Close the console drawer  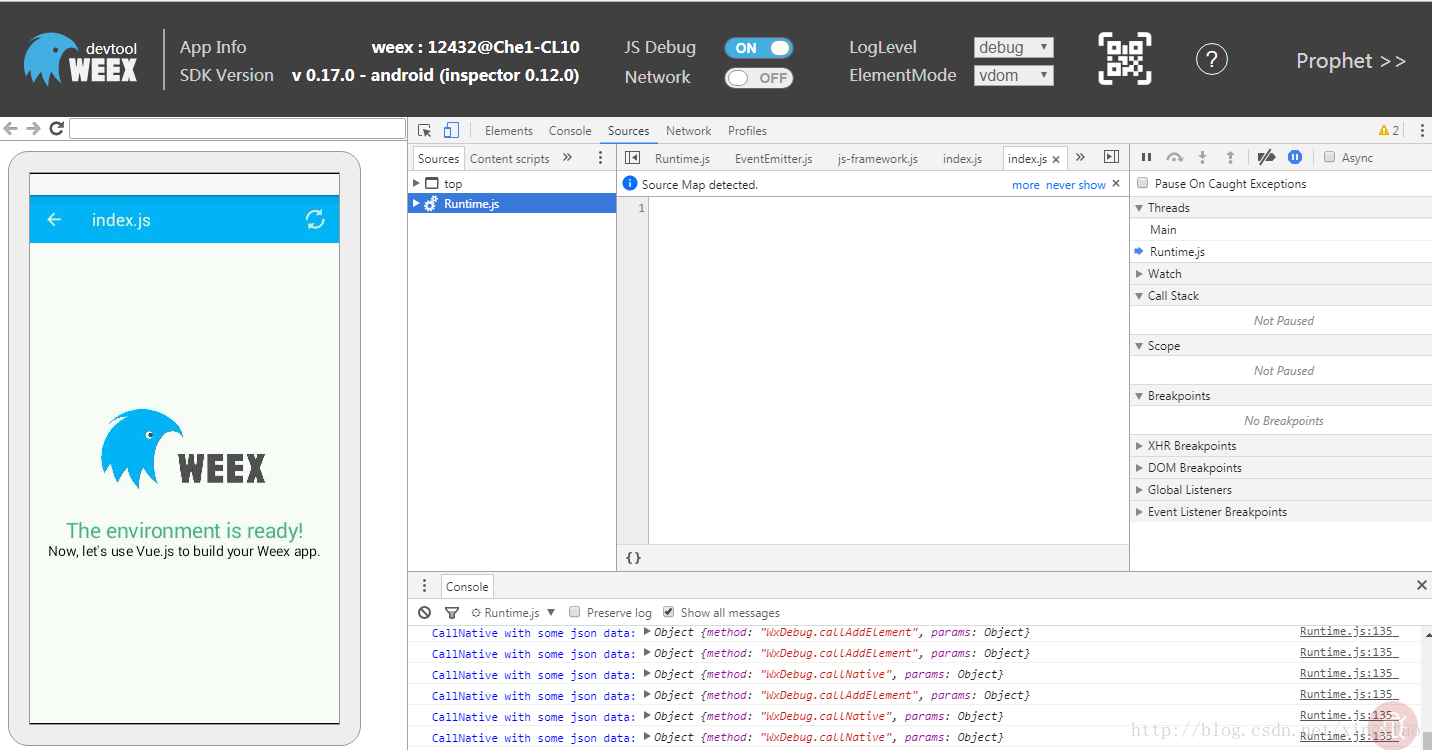pos(1422,585)
